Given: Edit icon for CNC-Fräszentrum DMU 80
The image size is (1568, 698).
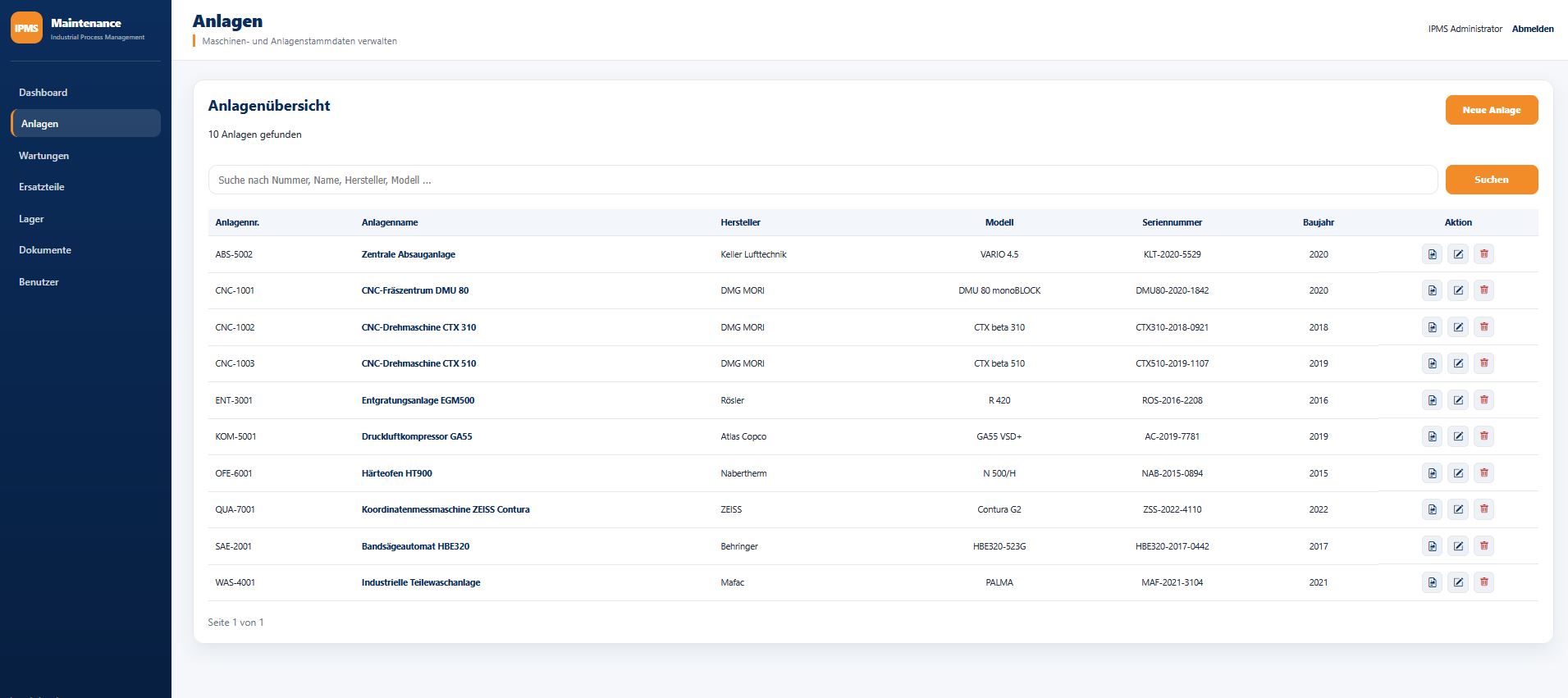Looking at the screenshot, I should [1458, 290].
